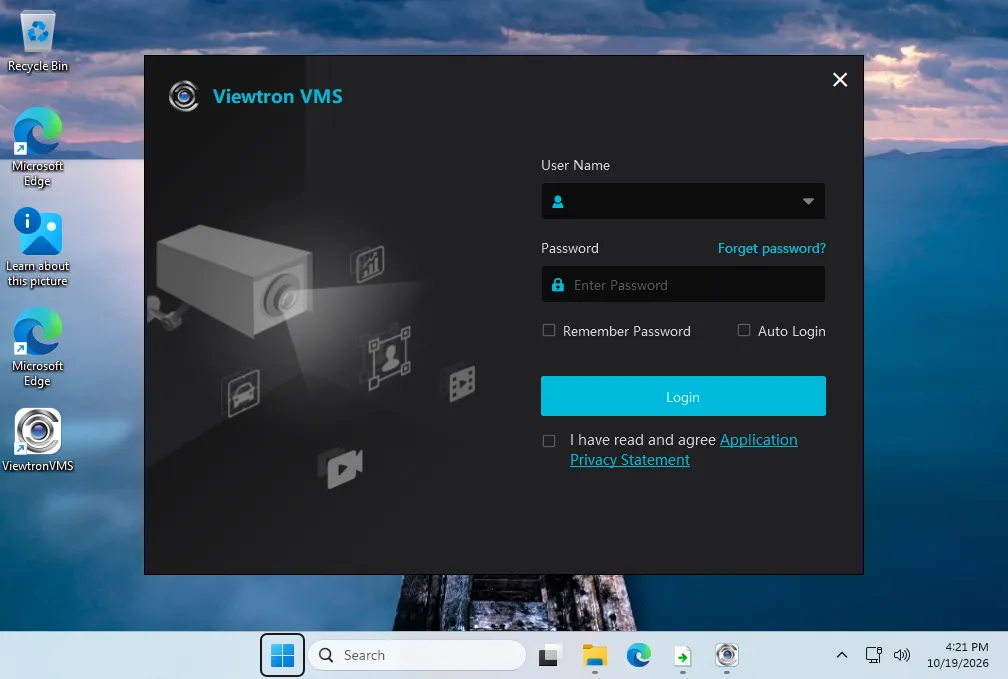The image size is (1008, 679).
Task: Click the green arrow document taskbar icon
Action: [682, 655]
